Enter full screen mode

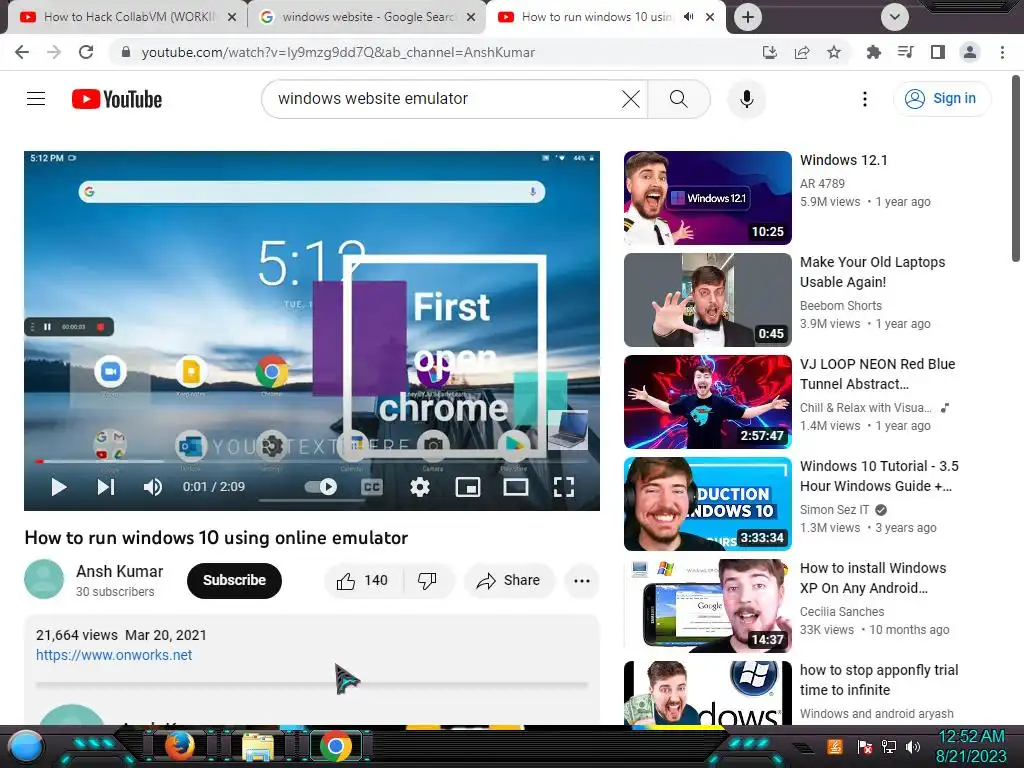[x=564, y=487]
